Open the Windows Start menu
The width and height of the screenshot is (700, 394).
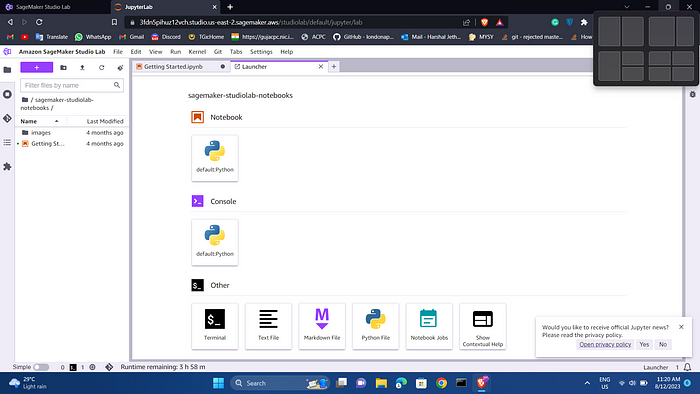coord(218,383)
